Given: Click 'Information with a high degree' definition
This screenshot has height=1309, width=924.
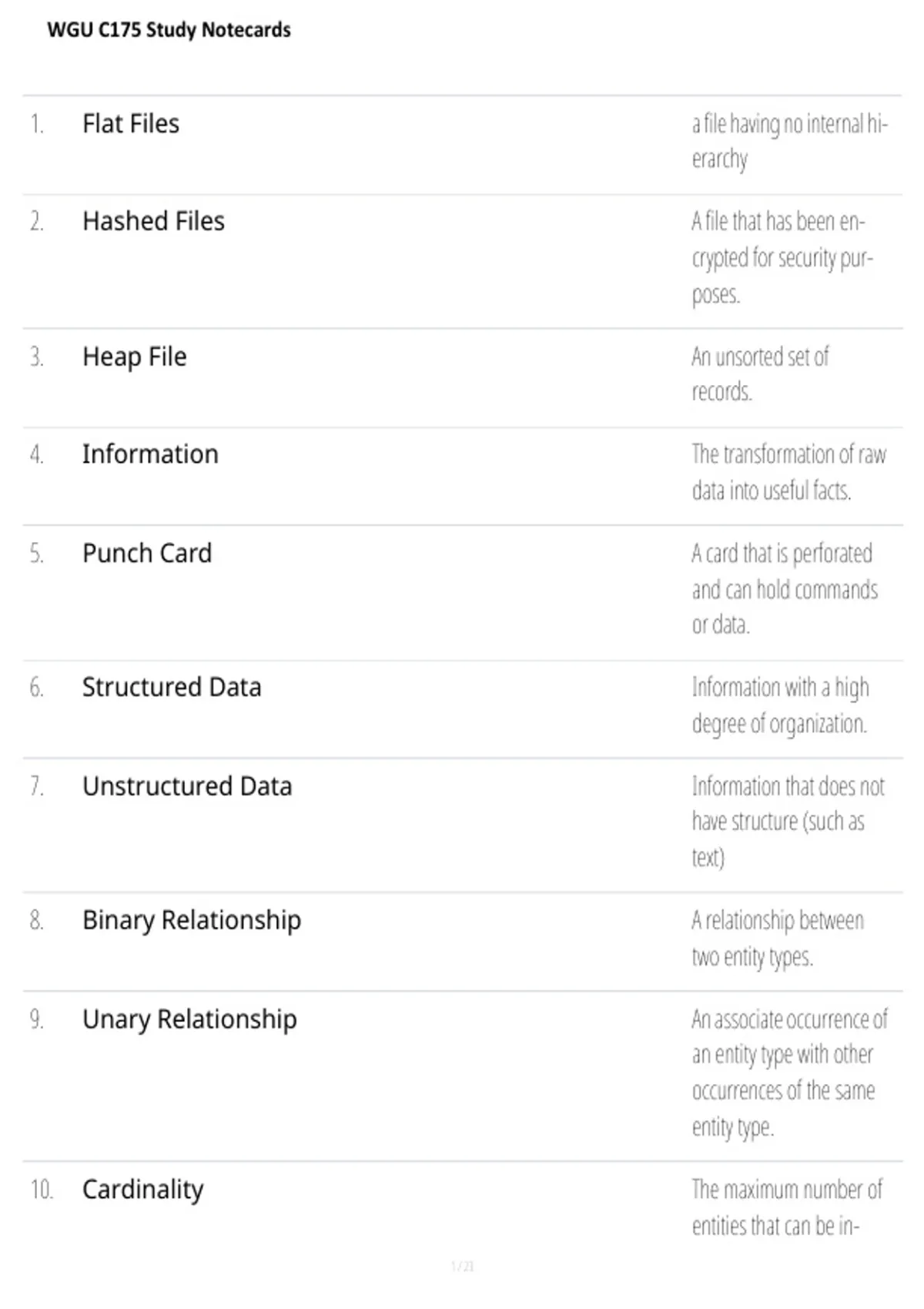Looking at the screenshot, I should click(x=780, y=705).
